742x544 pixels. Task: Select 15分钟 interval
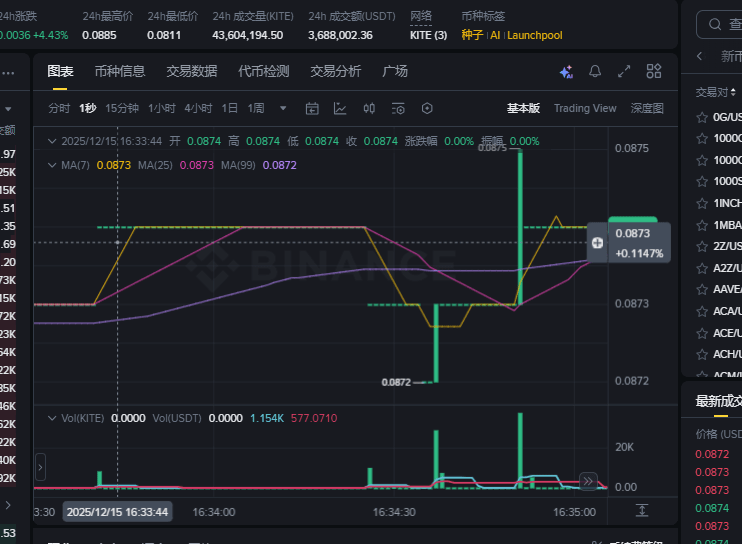[122, 108]
